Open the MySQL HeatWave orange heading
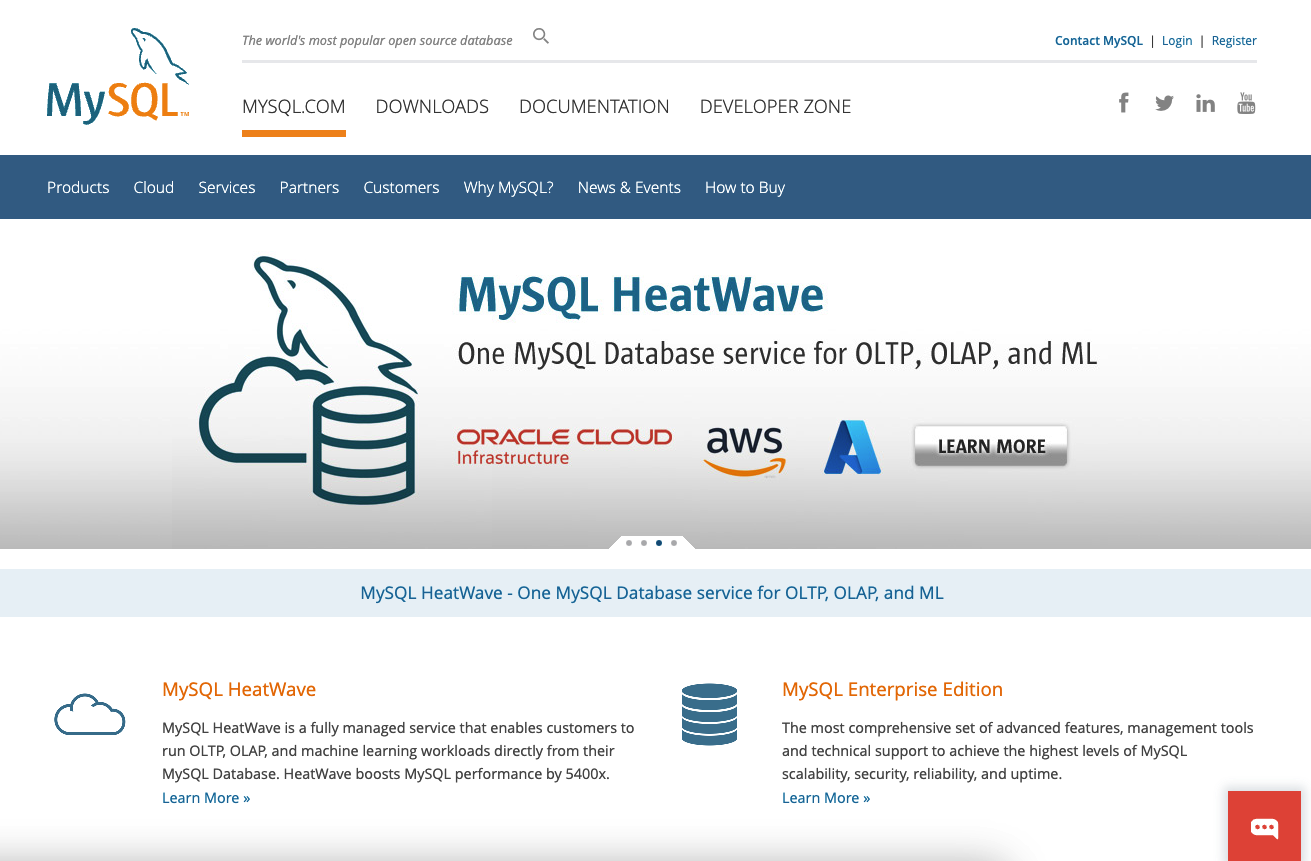 239,689
